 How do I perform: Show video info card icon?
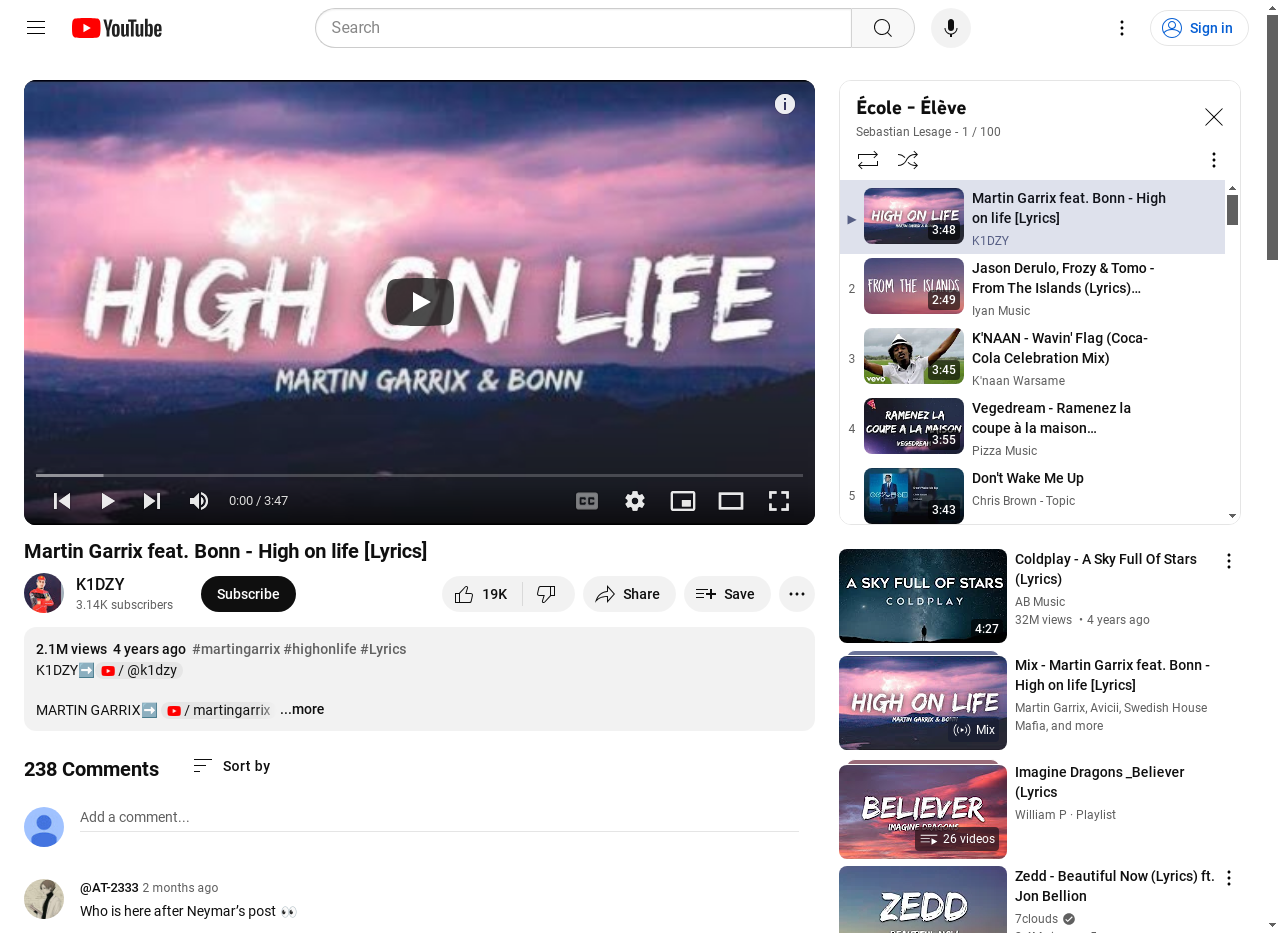click(785, 104)
